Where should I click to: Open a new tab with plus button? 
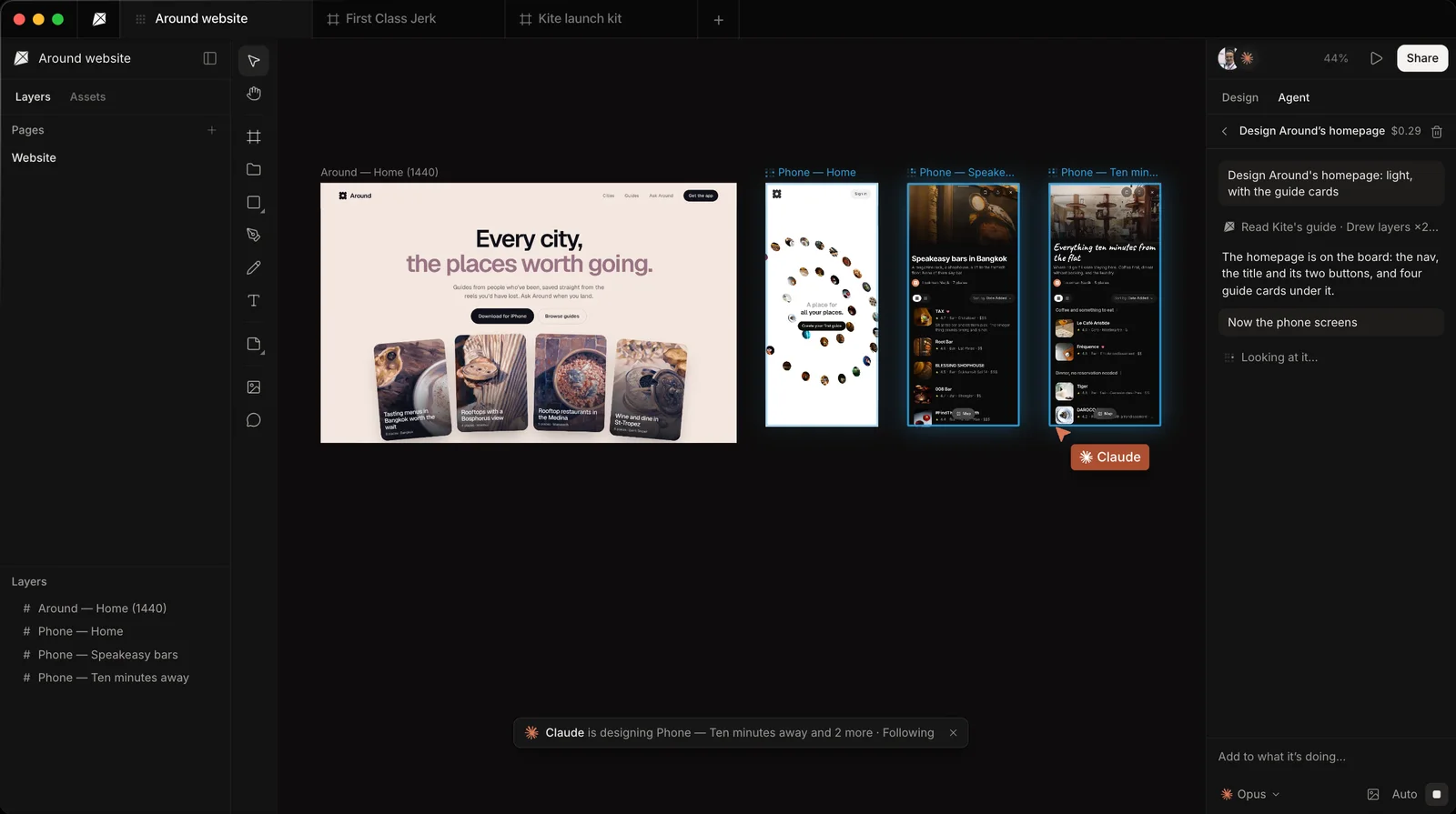pos(718,19)
